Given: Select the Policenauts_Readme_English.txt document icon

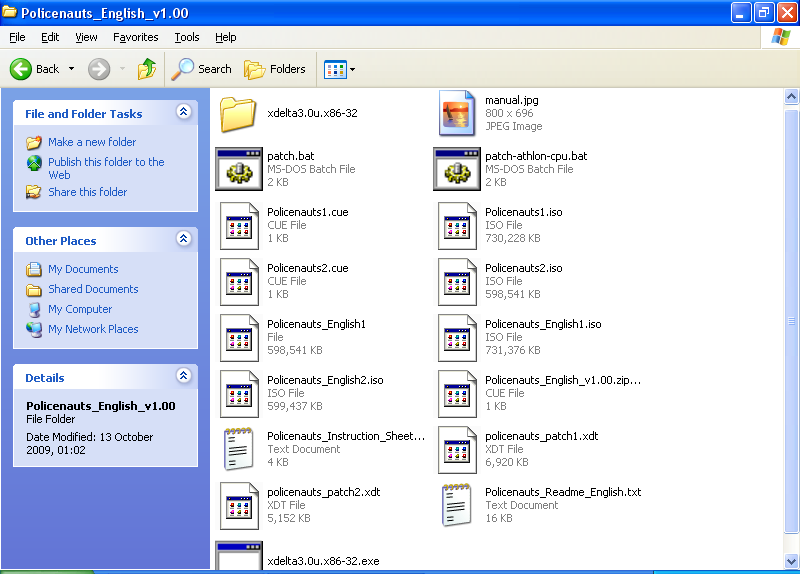Looking at the screenshot, I should pos(457,506).
